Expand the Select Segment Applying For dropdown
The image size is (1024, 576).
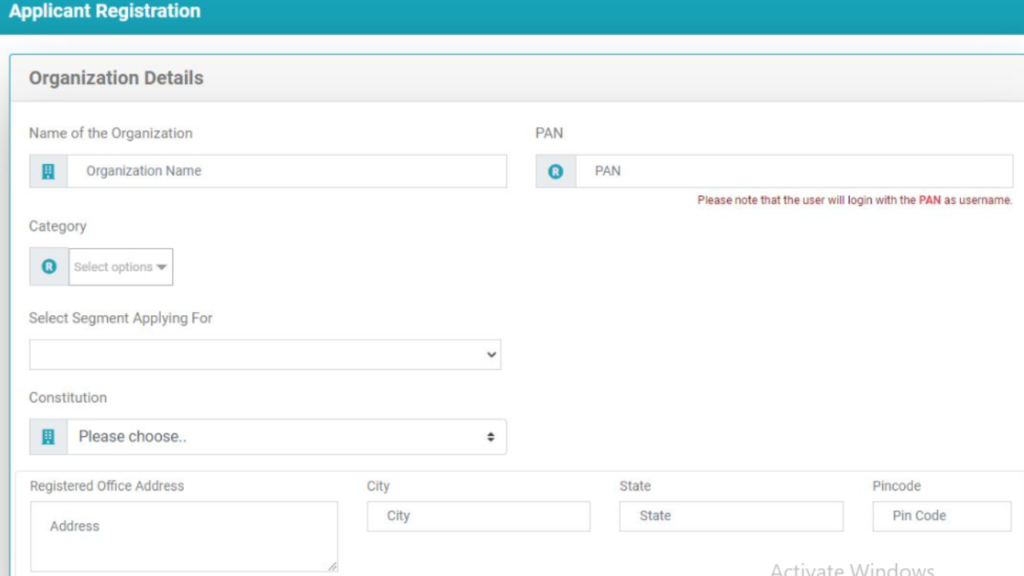point(264,355)
